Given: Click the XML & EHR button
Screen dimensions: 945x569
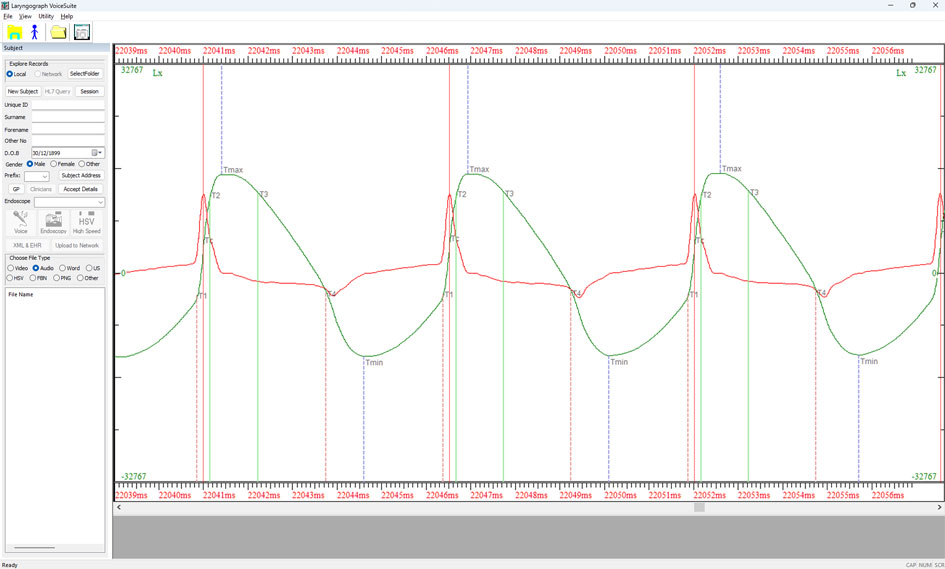Looking at the screenshot, I should pyautogui.click(x=27, y=246).
